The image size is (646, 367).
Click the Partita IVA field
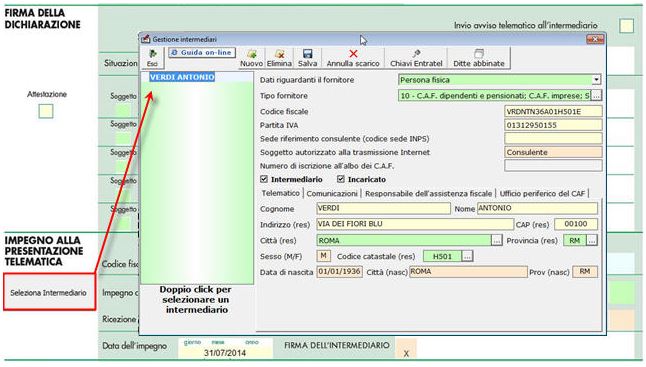[x=553, y=125]
